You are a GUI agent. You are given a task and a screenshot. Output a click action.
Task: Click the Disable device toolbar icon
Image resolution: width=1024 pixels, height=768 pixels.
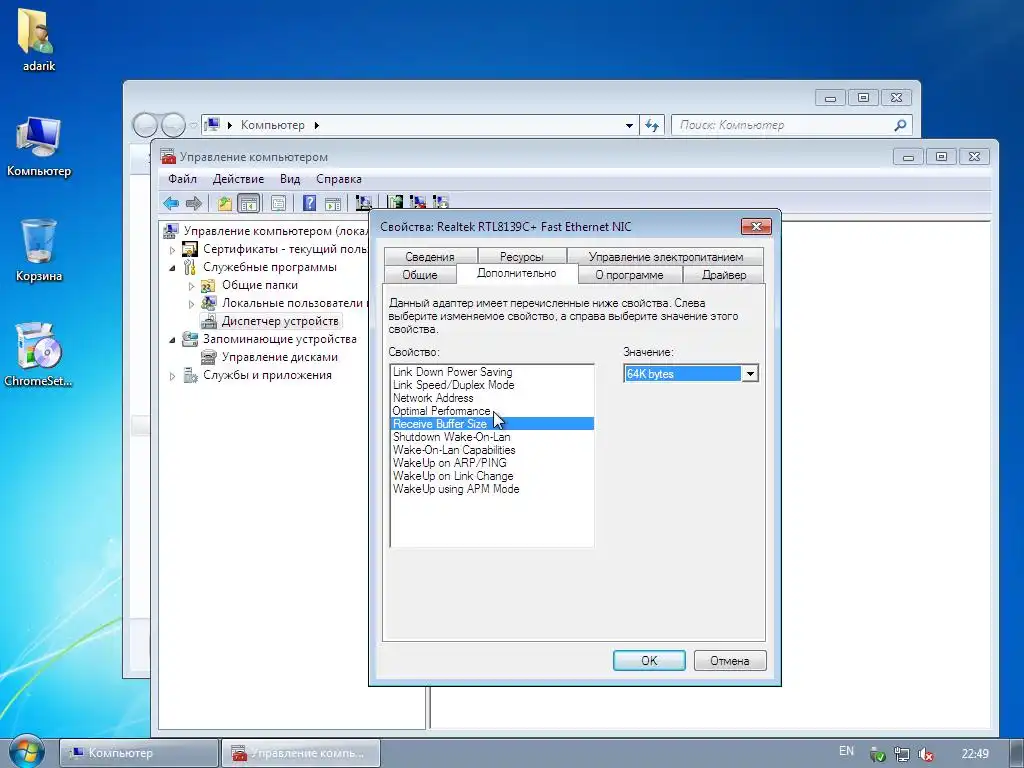(x=441, y=203)
